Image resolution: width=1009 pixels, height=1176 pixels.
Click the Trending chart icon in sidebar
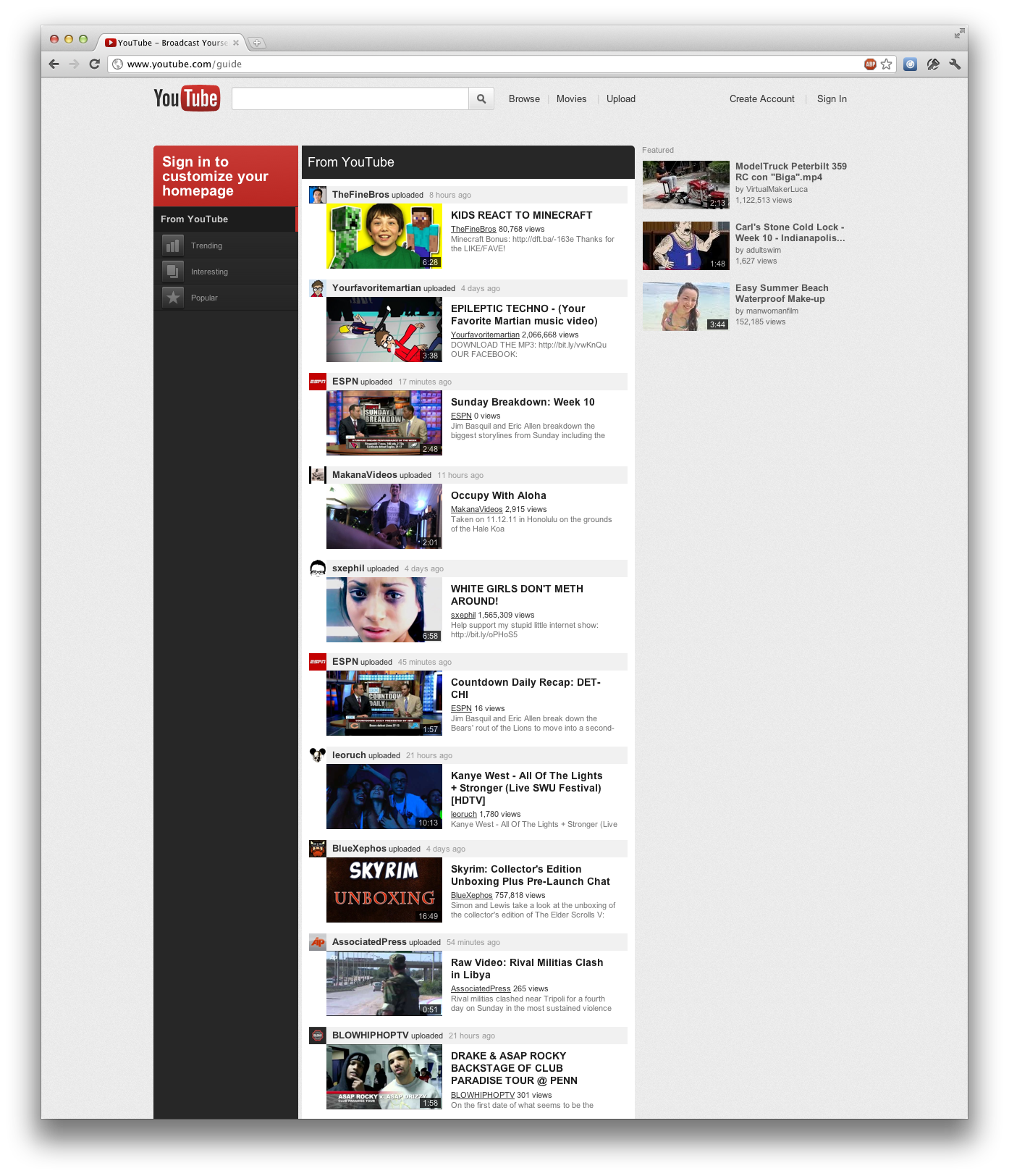173,245
